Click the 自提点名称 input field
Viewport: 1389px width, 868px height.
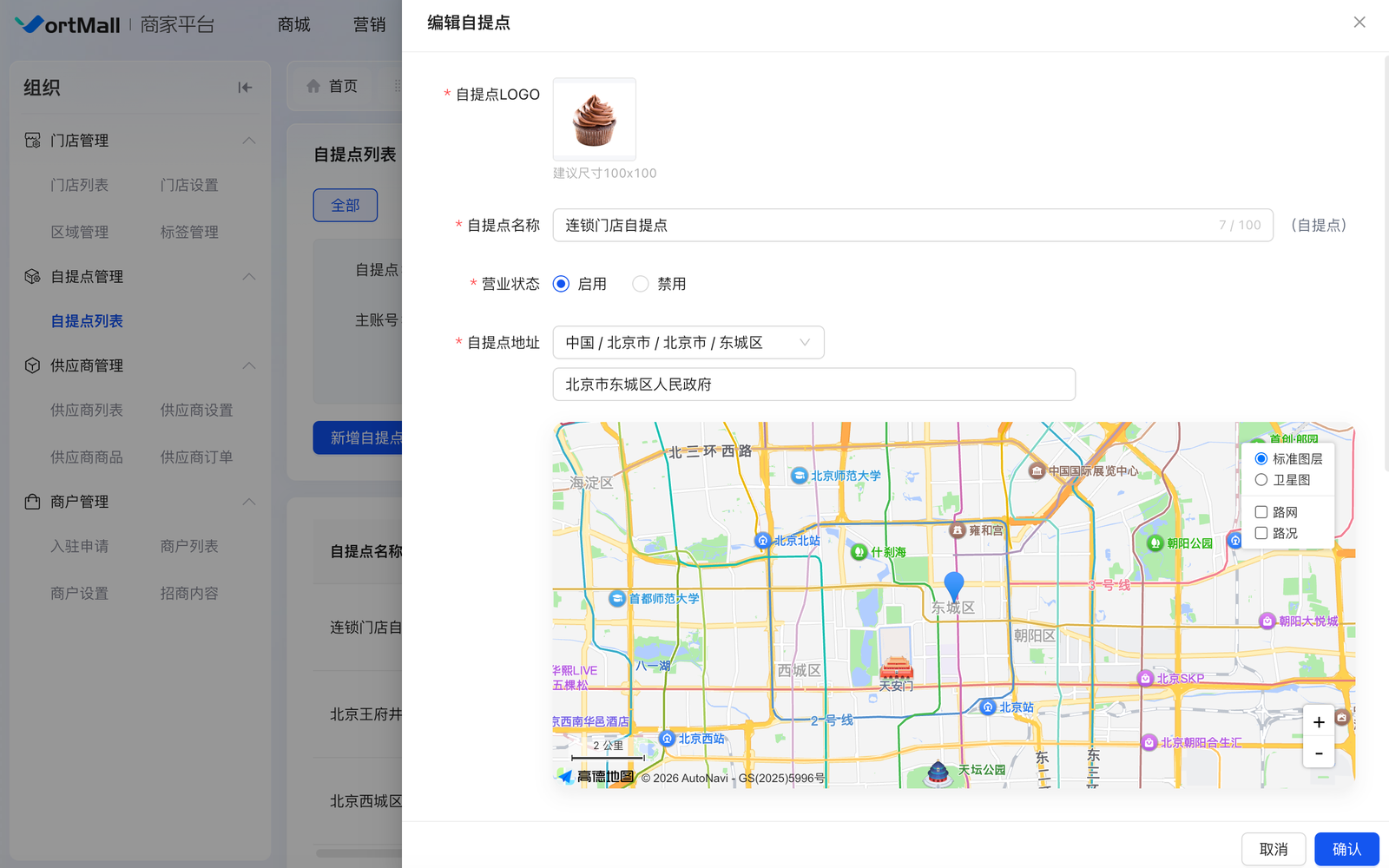(x=885, y=225)
